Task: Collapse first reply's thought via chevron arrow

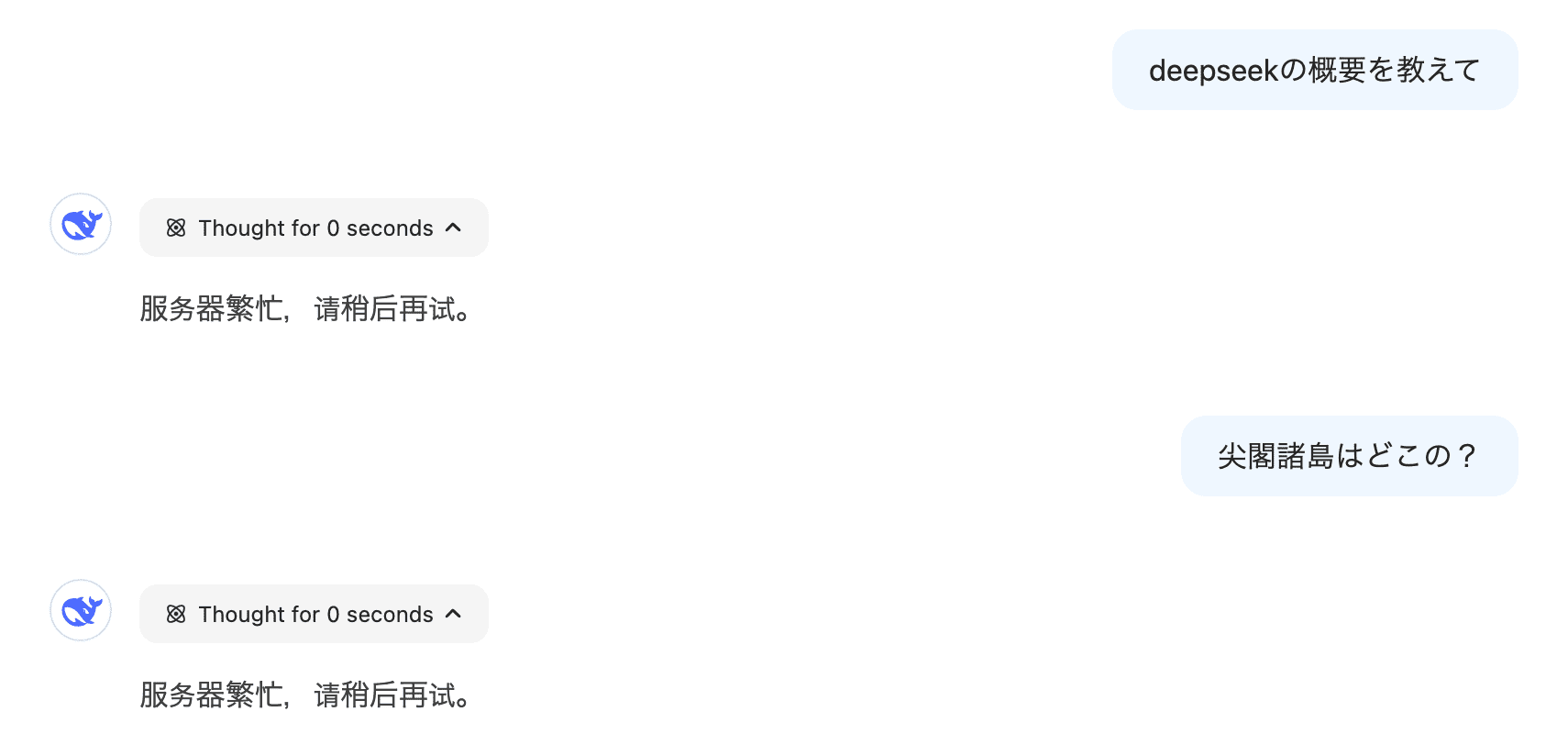Action: coord(453,228)
